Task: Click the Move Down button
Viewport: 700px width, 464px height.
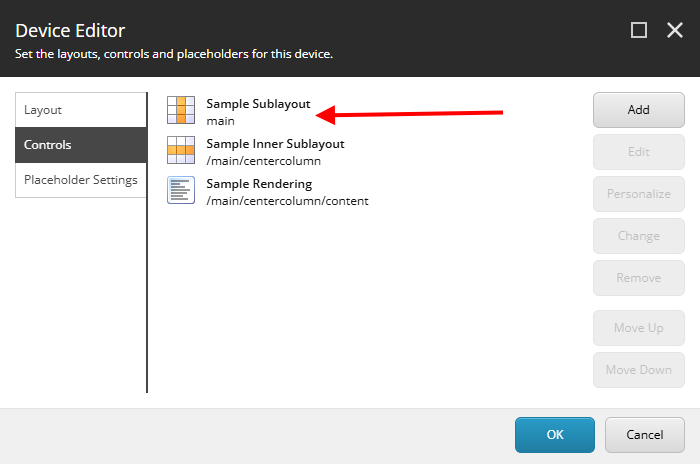Action: coord(638,370)
